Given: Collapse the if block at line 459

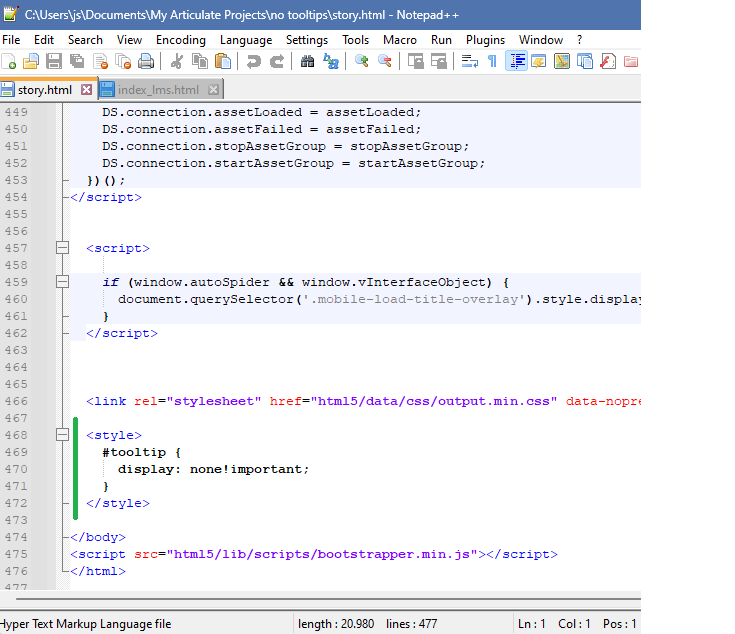Looking at the screenshot, I should (63, 283).
